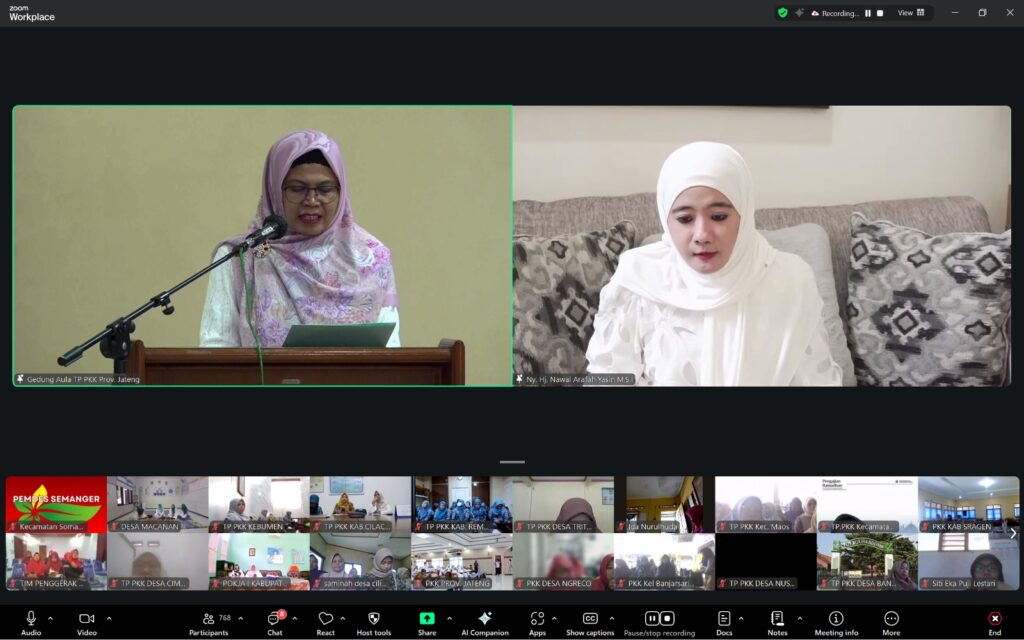Click the AI sparkle icon beside the encryption shield

coord(799,12)
